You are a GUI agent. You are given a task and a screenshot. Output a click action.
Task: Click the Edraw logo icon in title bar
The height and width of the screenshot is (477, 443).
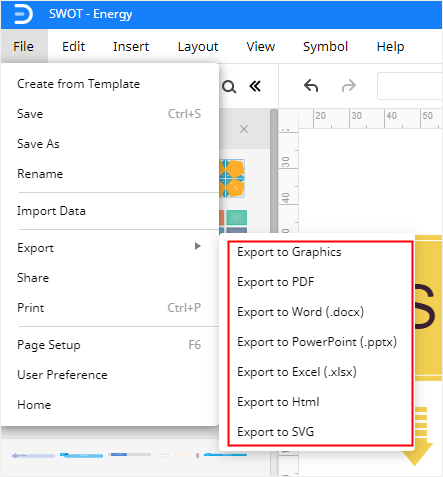(23, 14)
